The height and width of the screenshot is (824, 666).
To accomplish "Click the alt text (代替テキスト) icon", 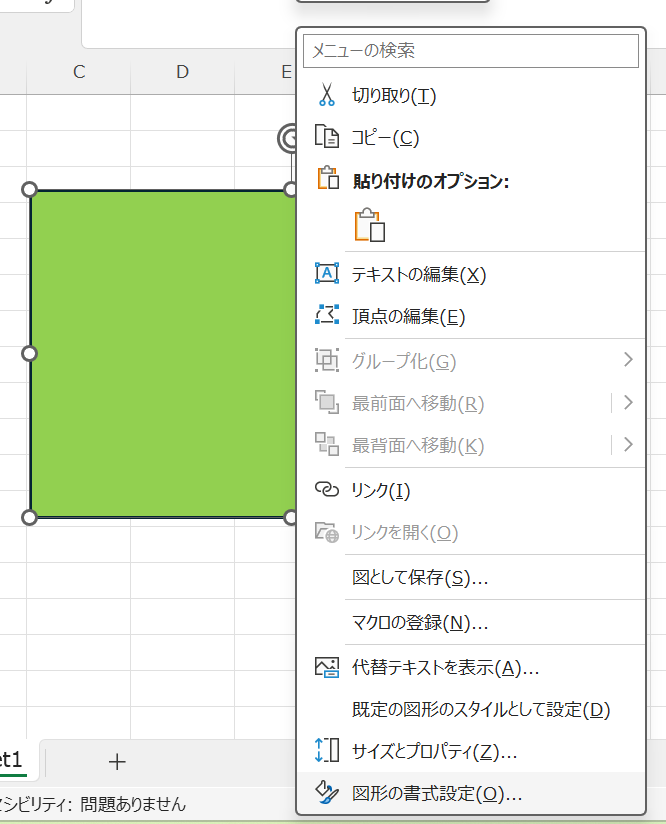I will pos(326,667).
